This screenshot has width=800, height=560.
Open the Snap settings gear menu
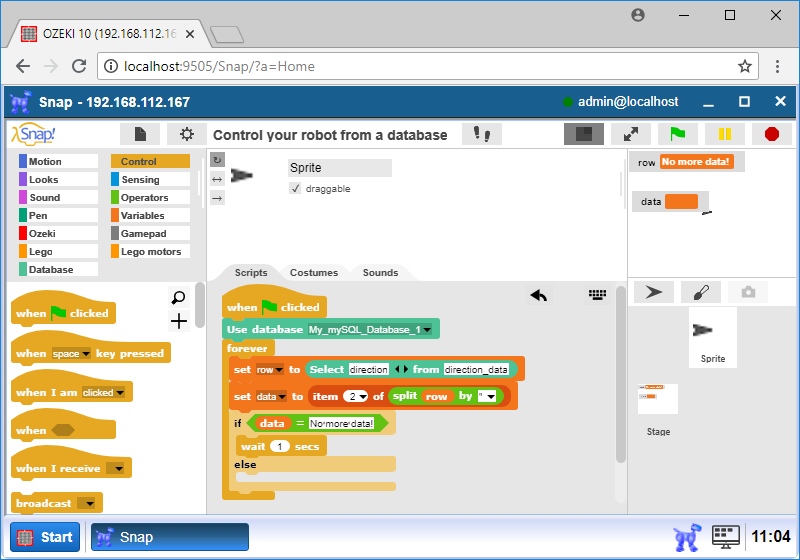pyautogui.click(x=187, y=134)
